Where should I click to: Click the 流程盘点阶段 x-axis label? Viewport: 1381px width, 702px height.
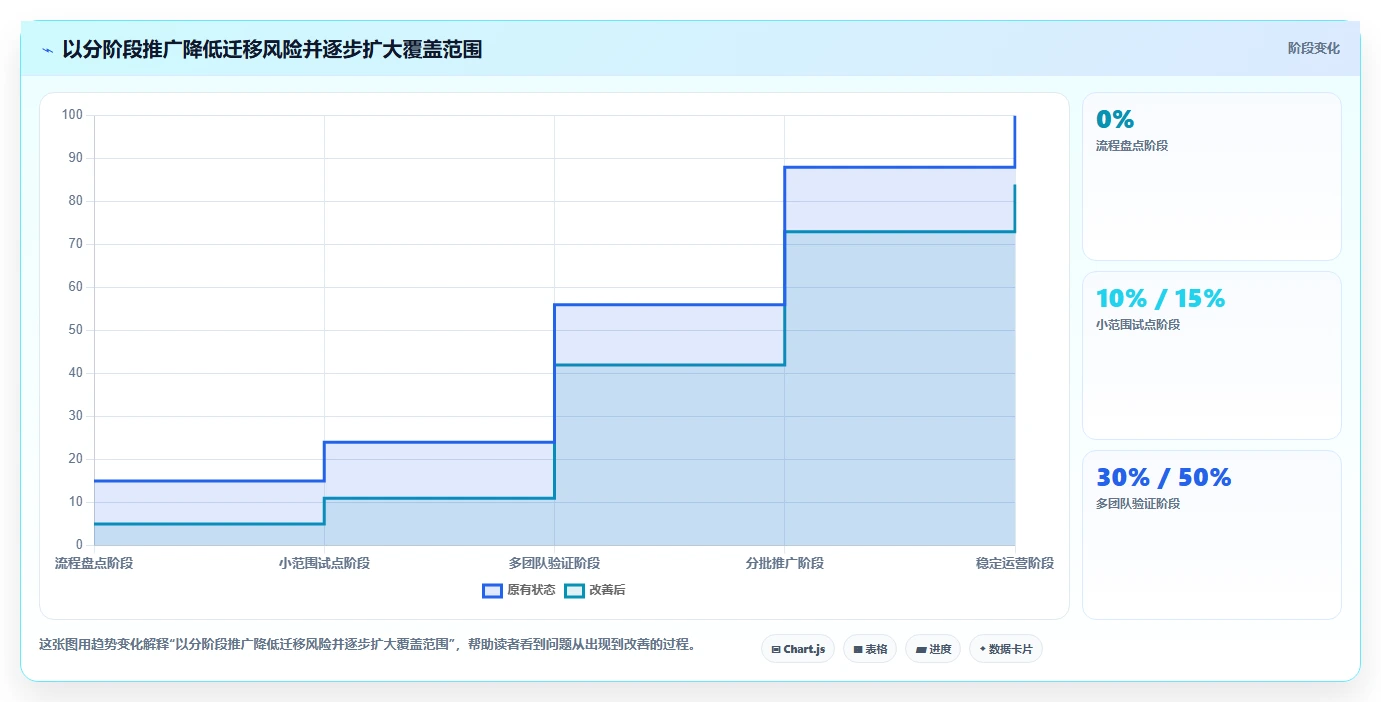tap(94, 563)
